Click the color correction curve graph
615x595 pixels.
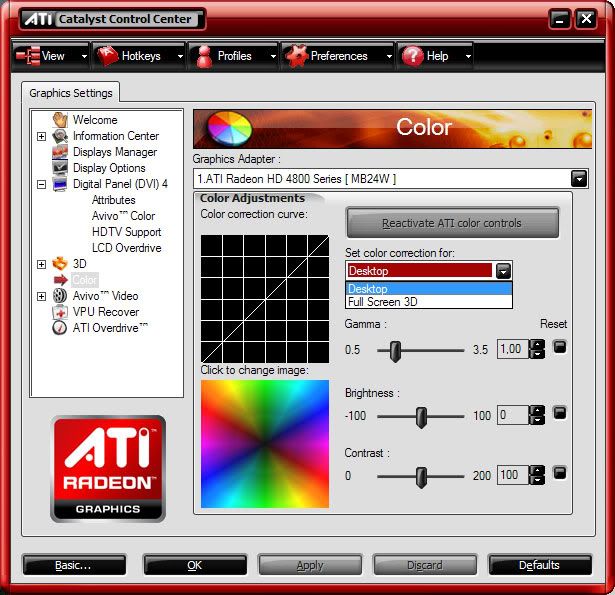pyautogui.click(x=265, y=299)
